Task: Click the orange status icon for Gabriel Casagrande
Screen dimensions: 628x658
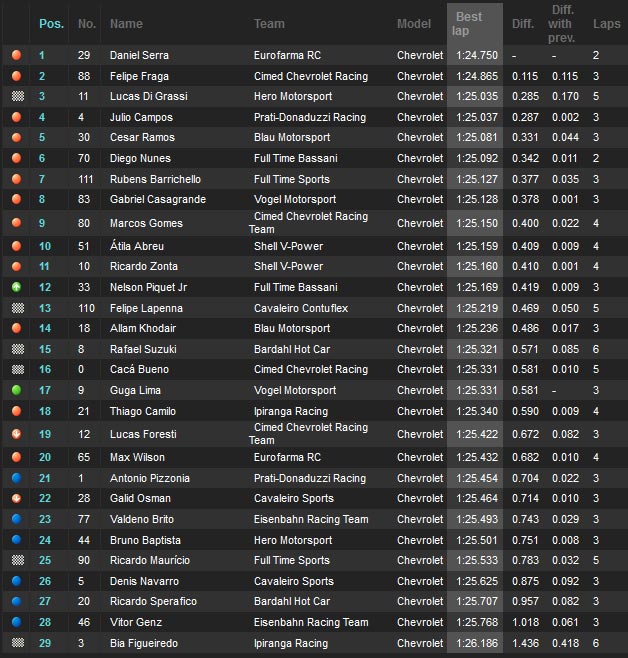Action: point(16,199)
